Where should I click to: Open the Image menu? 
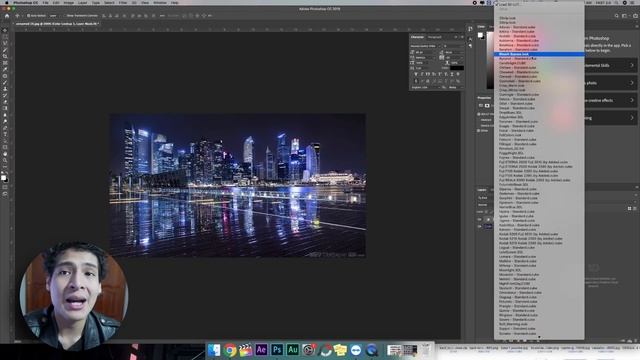(69, 2)
